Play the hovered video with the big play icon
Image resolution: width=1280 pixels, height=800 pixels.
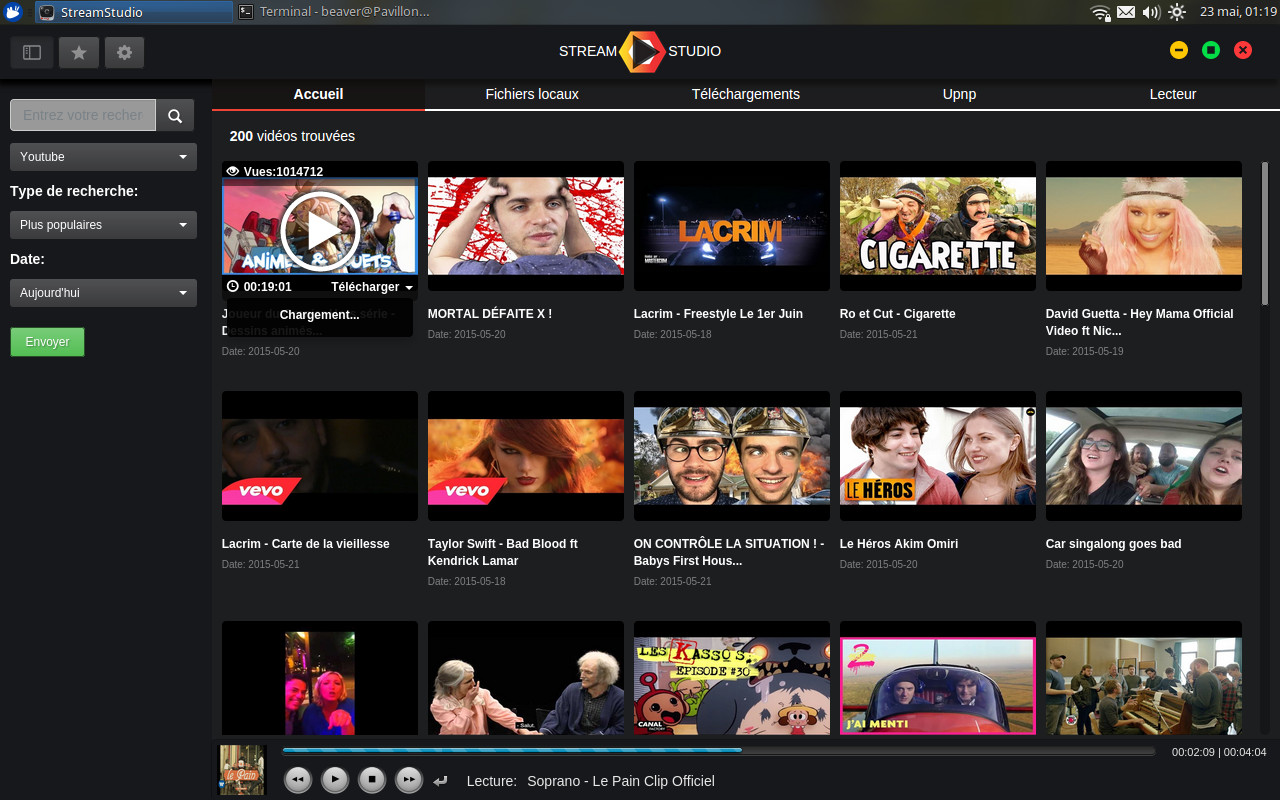click(x=320, y=230)
